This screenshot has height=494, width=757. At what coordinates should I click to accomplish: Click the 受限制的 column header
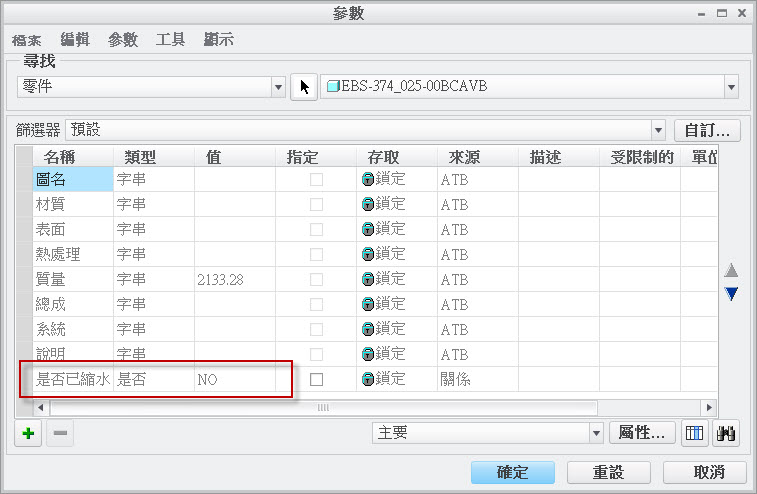(x=640, y=157)
